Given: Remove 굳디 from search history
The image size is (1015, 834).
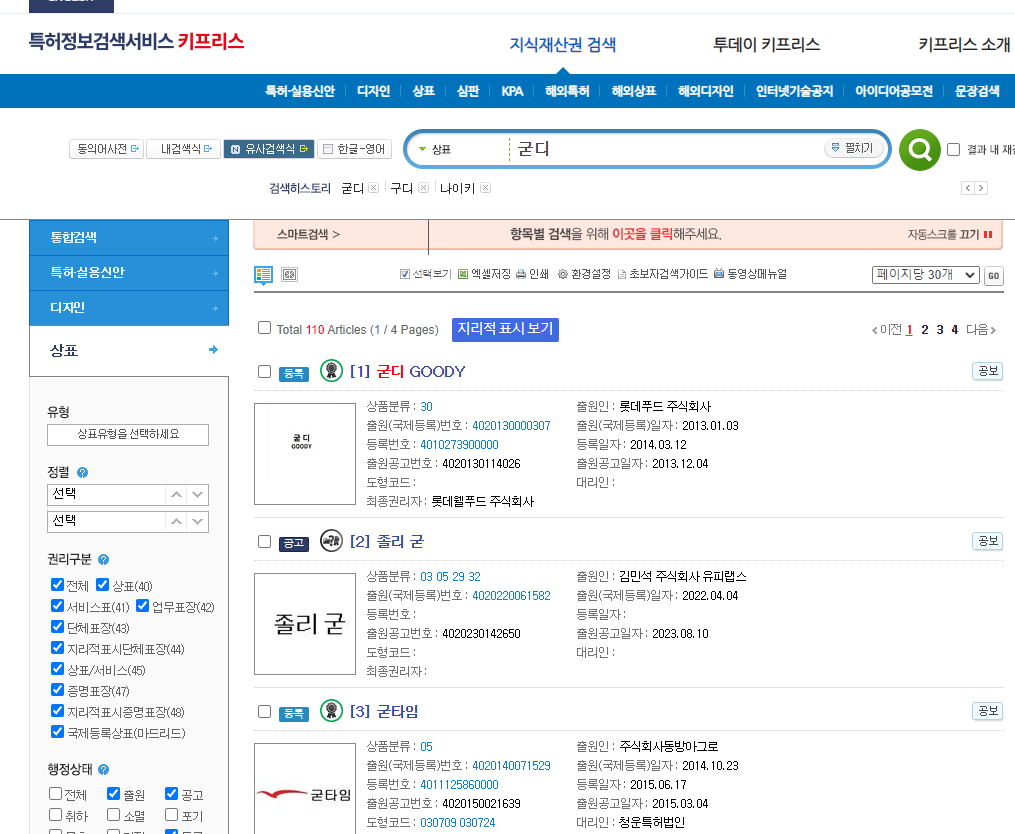Looking at the screenshot, I should pos(374,188).
